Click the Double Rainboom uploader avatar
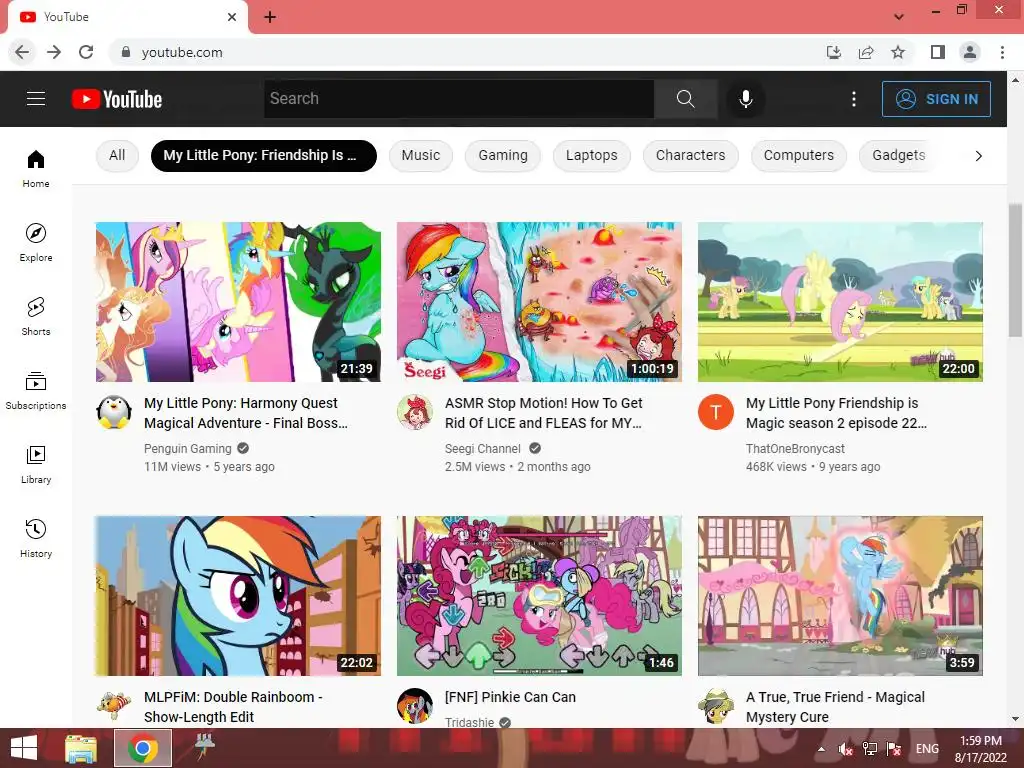The height and width of the screenshot is (768, 1024). pos(114,706)
